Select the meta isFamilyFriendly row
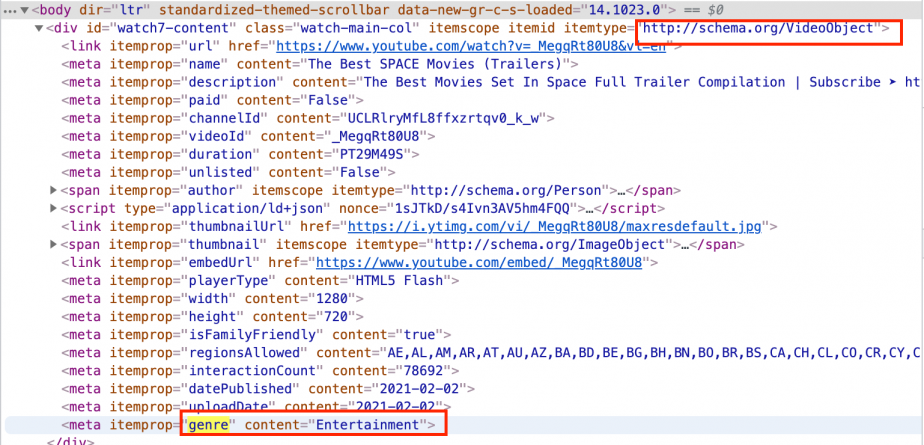Screen dimensions: 924x445 pyautogui.click(x=256, y=335)
